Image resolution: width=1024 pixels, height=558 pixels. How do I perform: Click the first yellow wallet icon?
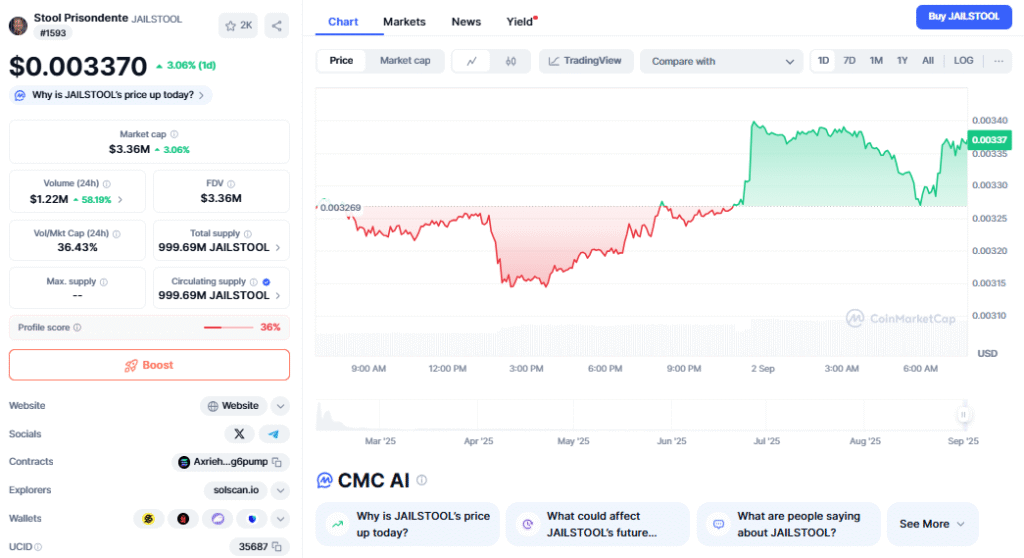148,519
